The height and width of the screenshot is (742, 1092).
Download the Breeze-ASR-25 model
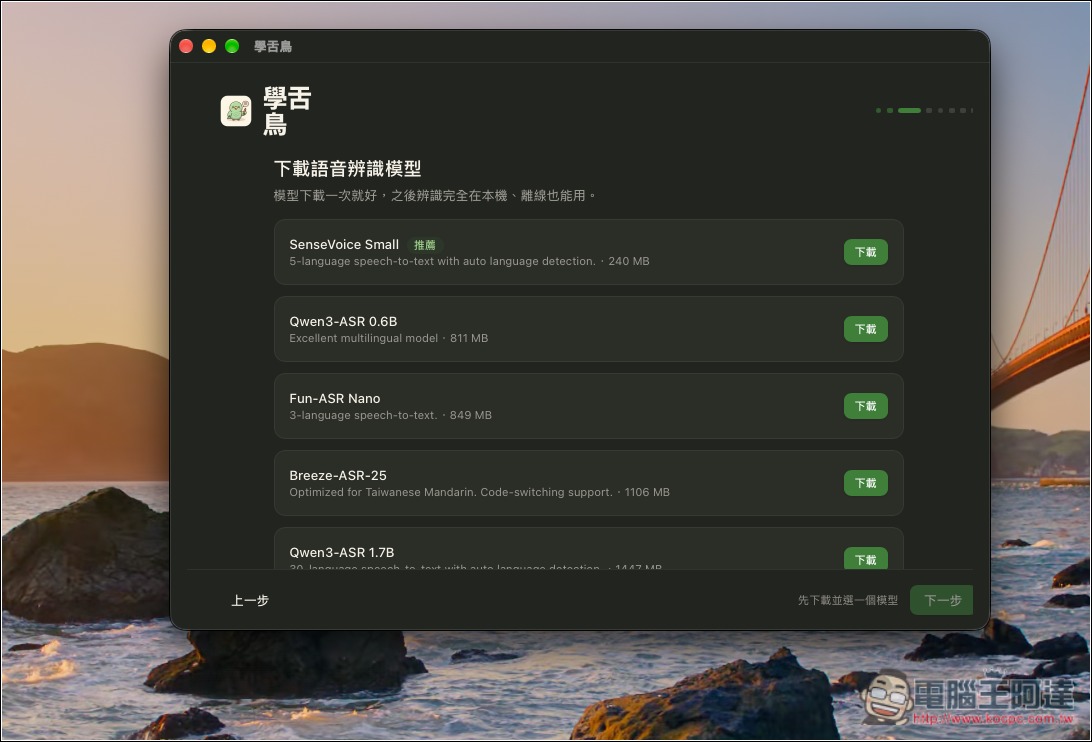[x=866, y=483]
